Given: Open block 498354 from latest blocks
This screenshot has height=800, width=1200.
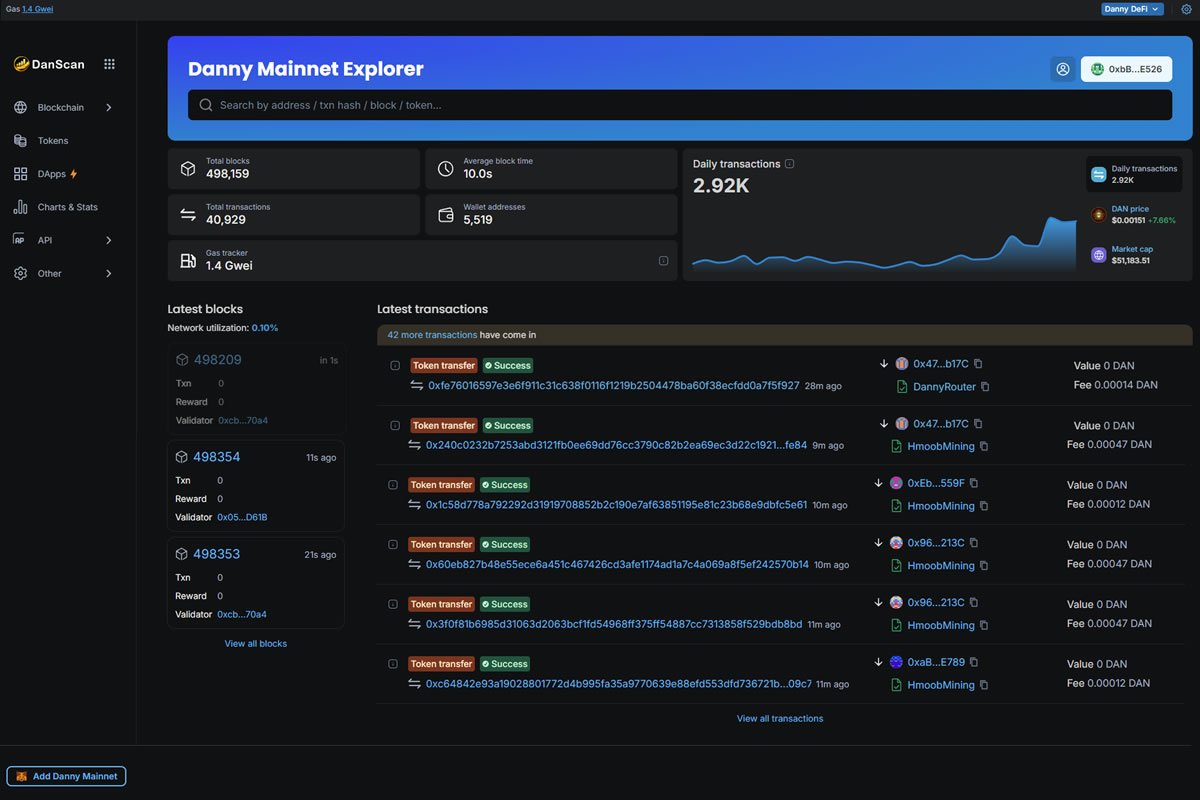Looking at the screenshot, I should pos(216,457).
